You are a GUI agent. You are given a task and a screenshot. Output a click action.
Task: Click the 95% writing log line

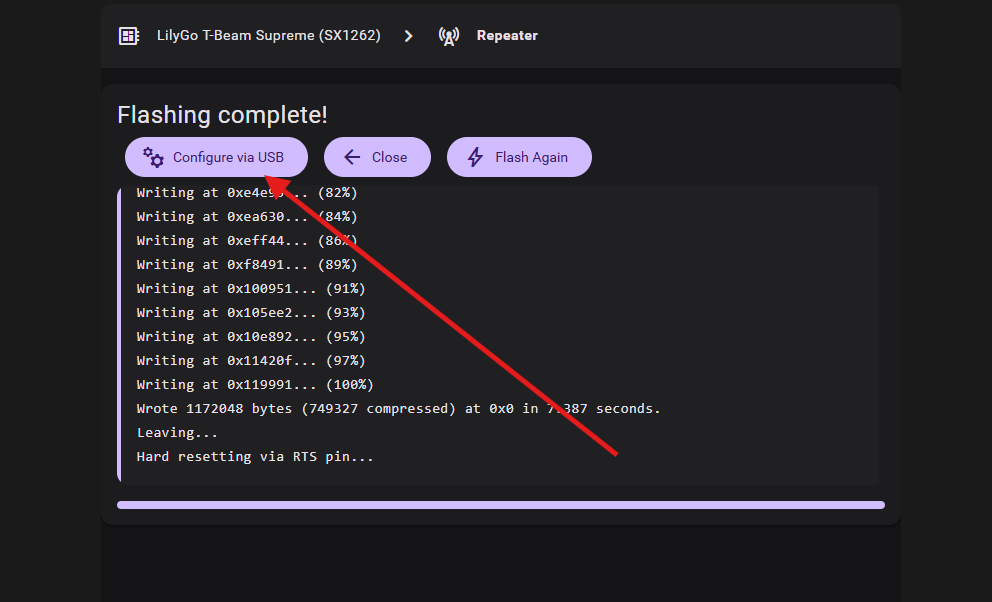251,337
